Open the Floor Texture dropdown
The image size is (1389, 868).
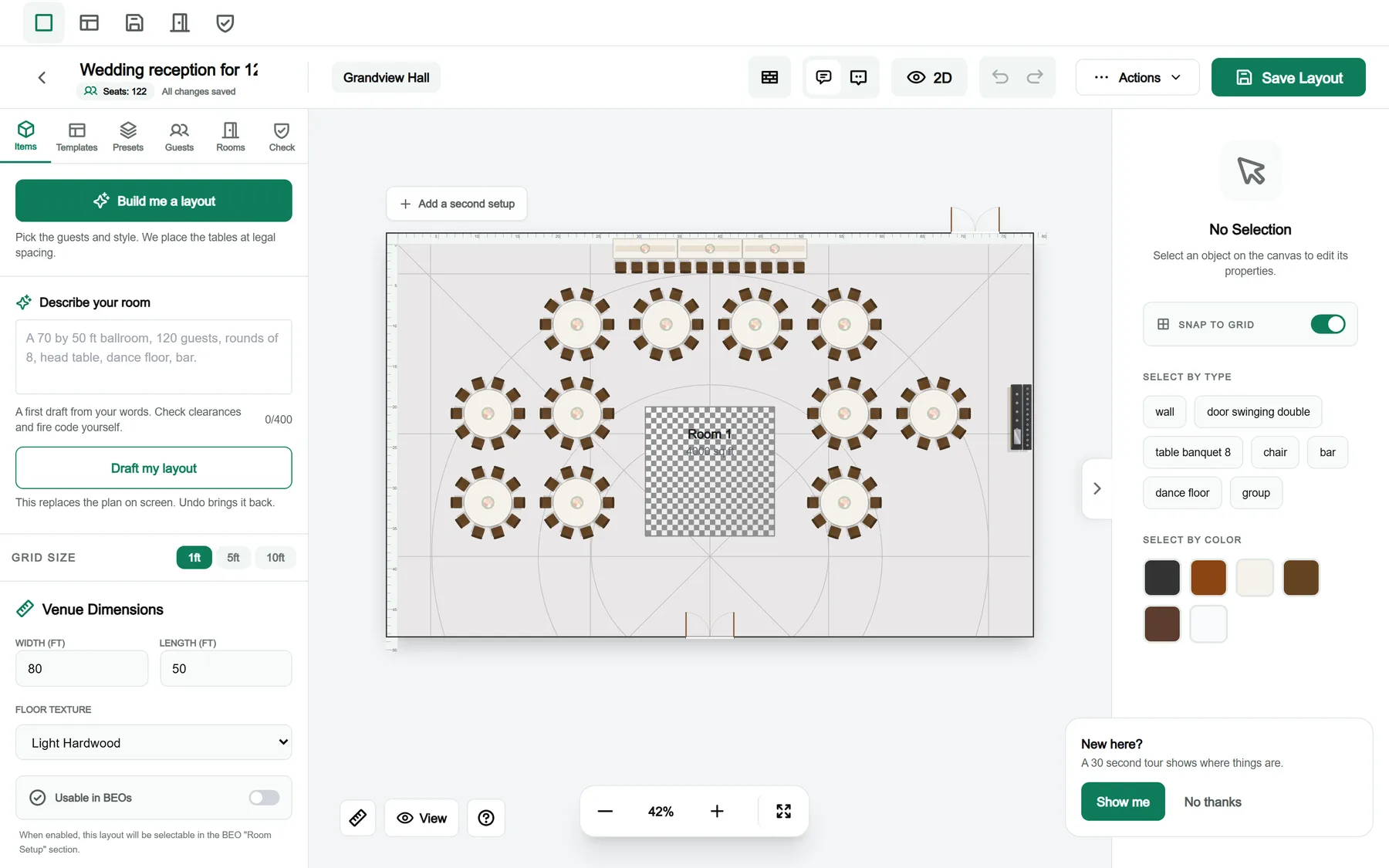pyautogui.click(x=154, y=742)
